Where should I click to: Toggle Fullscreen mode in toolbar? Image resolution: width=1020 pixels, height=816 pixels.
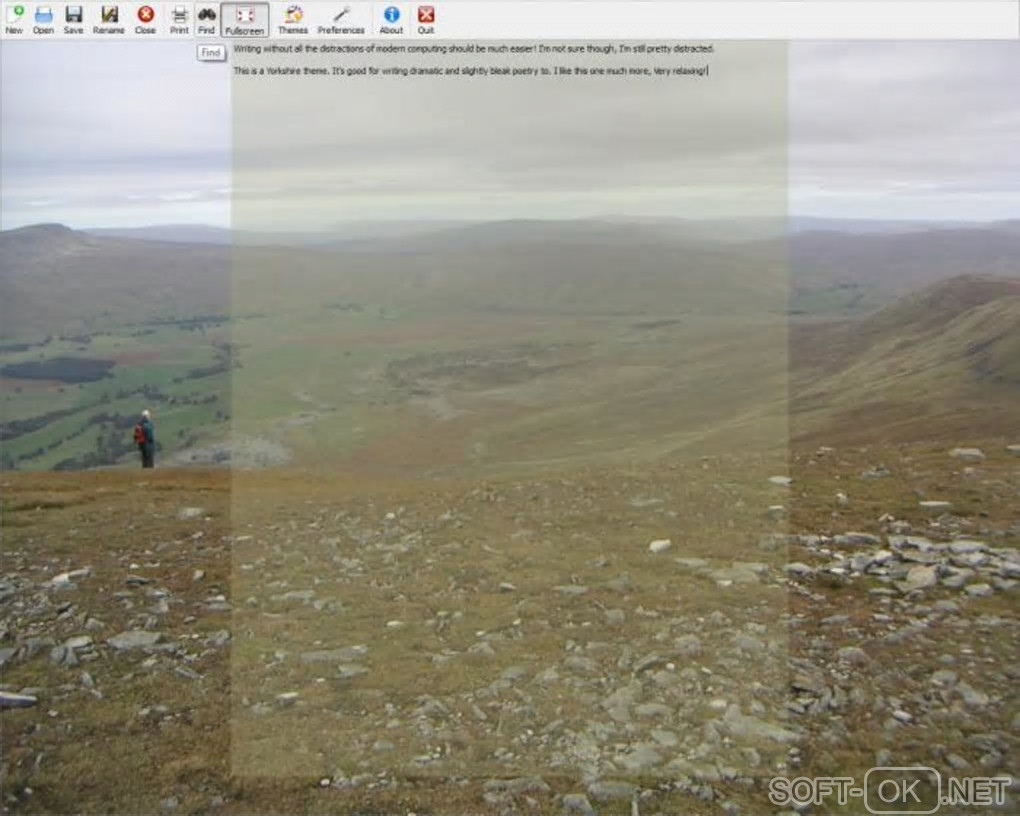tap(245, 20)
